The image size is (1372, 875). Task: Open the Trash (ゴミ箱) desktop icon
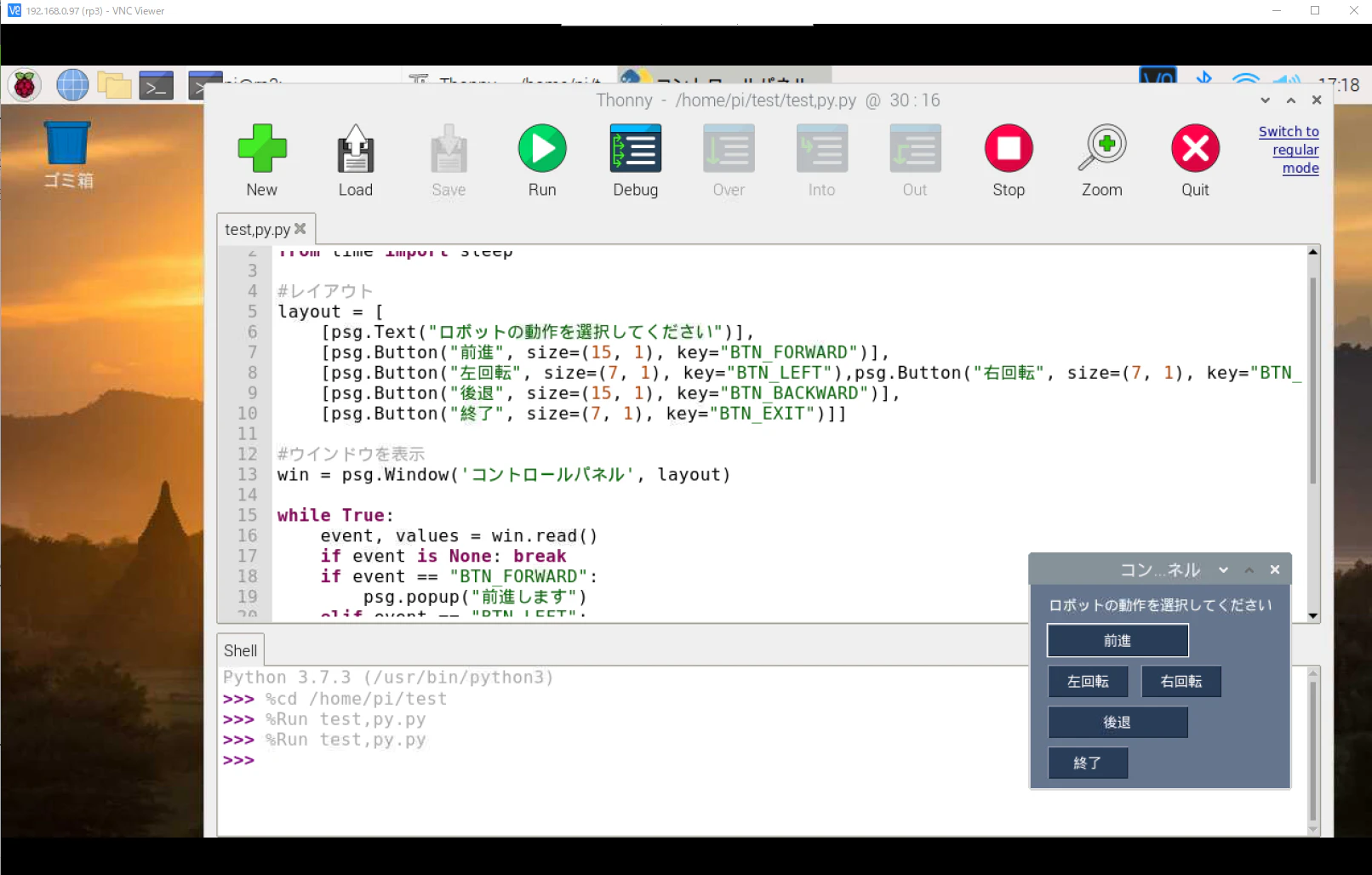pyautogui.click(x=67, y=154)
